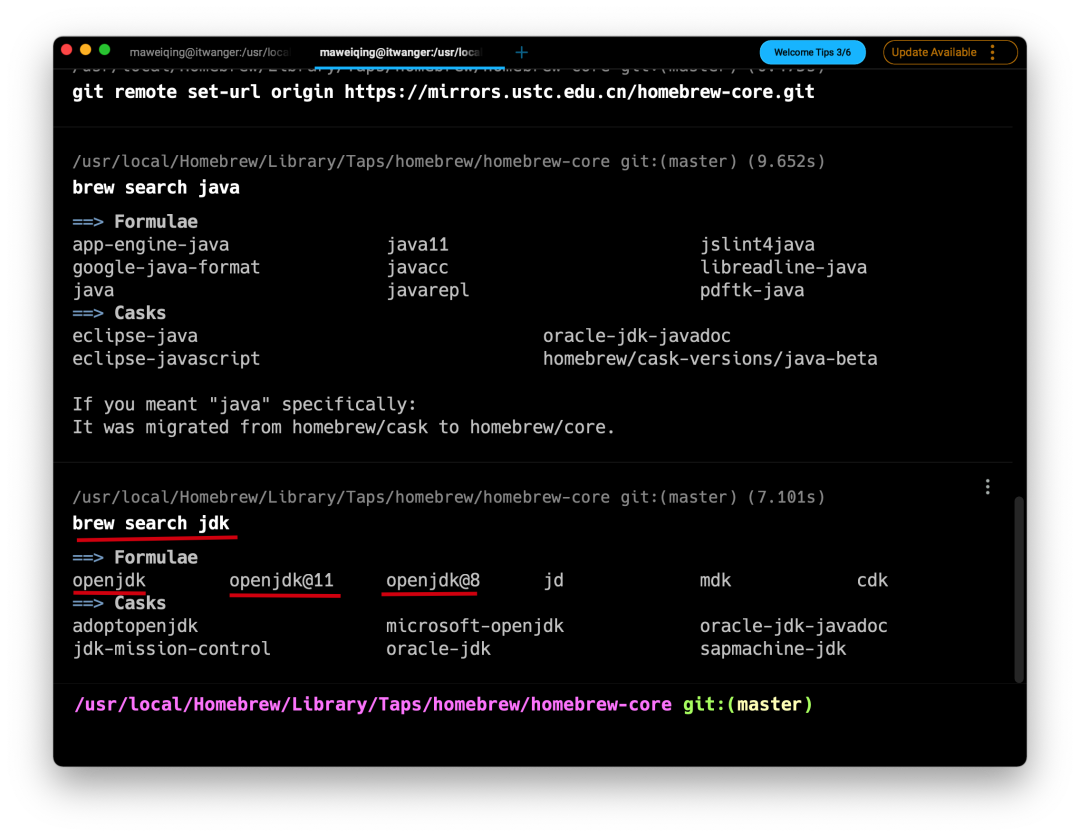Screen dimensions: 1080x837
Task: Click the 'git:(master)' text in bottom prompt
Action: (x=747, y=704)
